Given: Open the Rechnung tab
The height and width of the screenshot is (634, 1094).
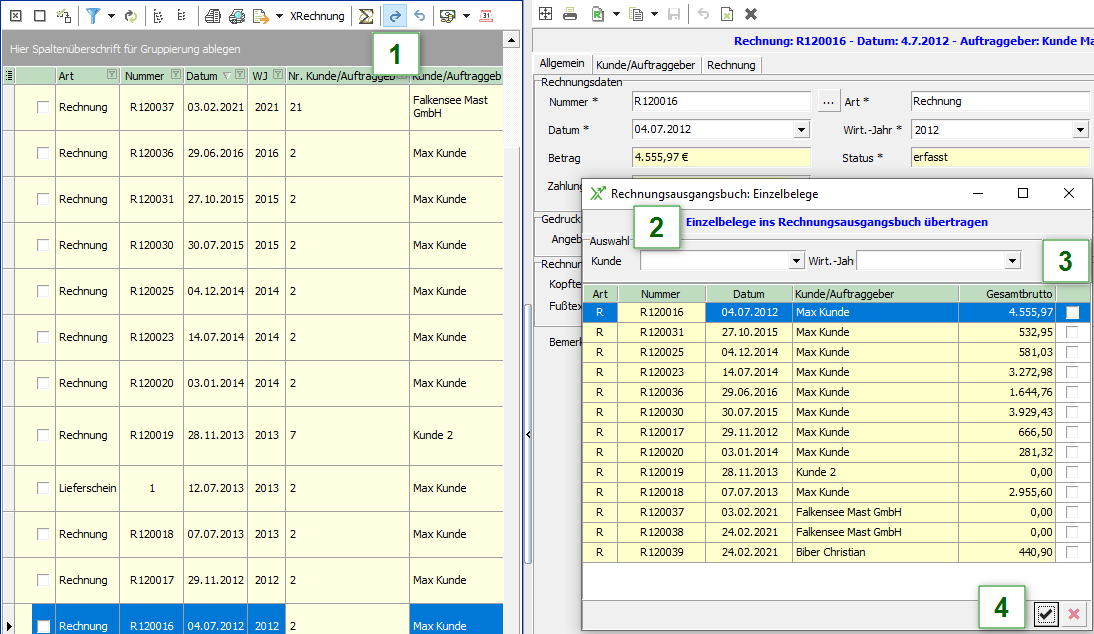Looking at the screenshot, I should pyautogui.click(x=731, y=65).
